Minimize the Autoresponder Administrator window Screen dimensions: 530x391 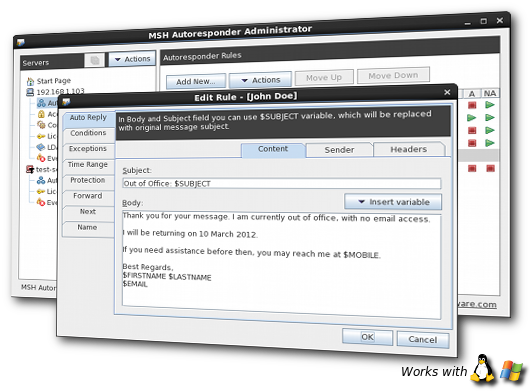[x=468, y=23]
